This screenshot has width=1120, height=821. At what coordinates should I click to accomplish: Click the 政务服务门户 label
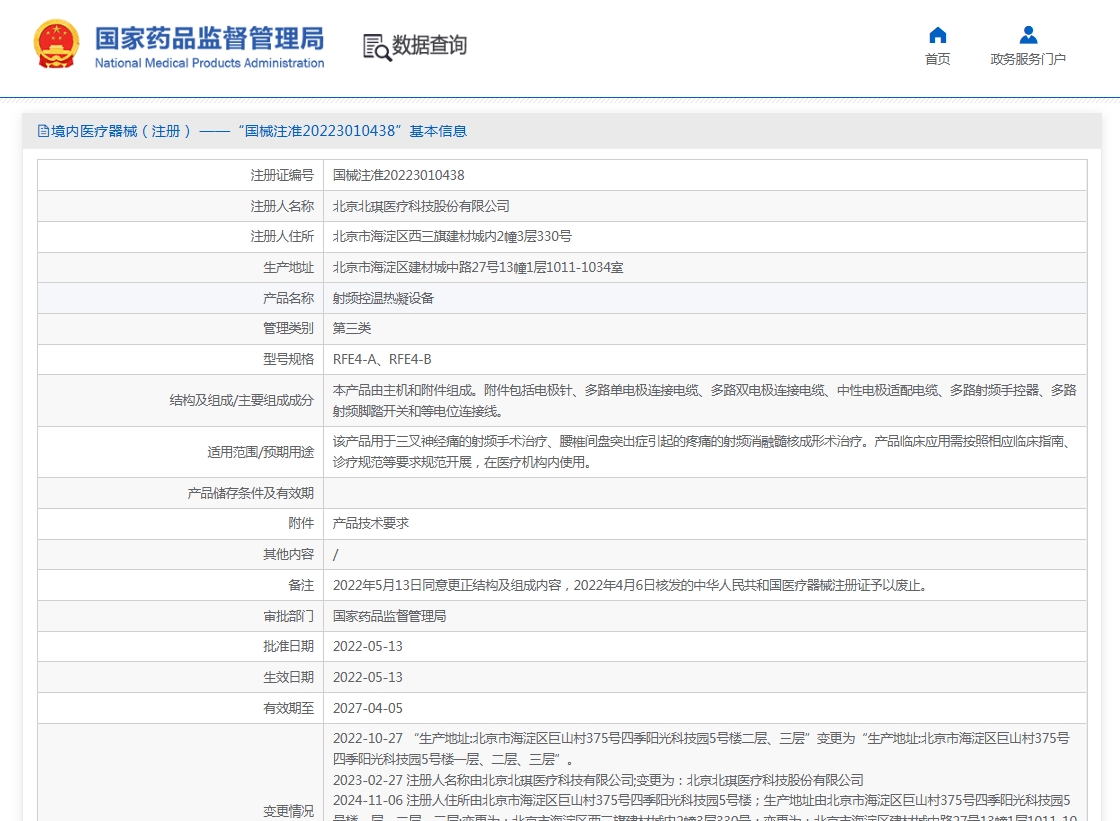tap(1028, 59)
